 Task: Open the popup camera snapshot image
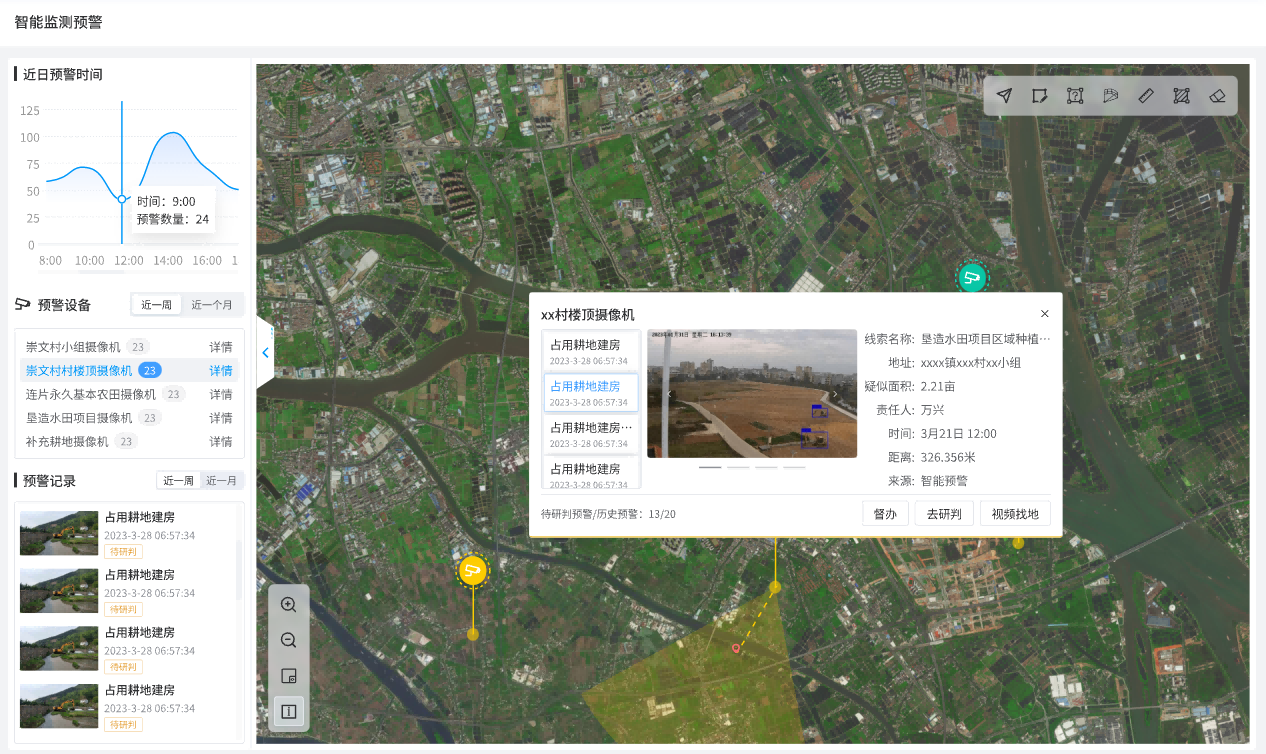[752, 394]
